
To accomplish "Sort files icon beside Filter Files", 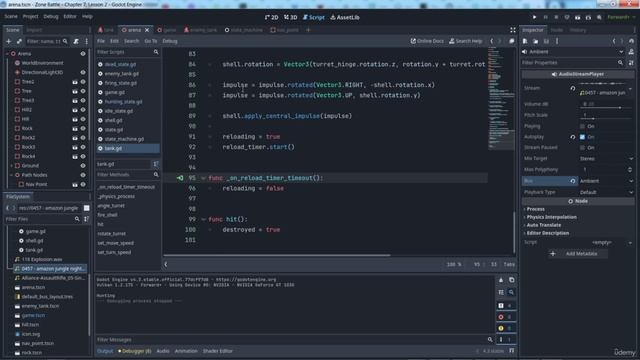I will 87,219.
